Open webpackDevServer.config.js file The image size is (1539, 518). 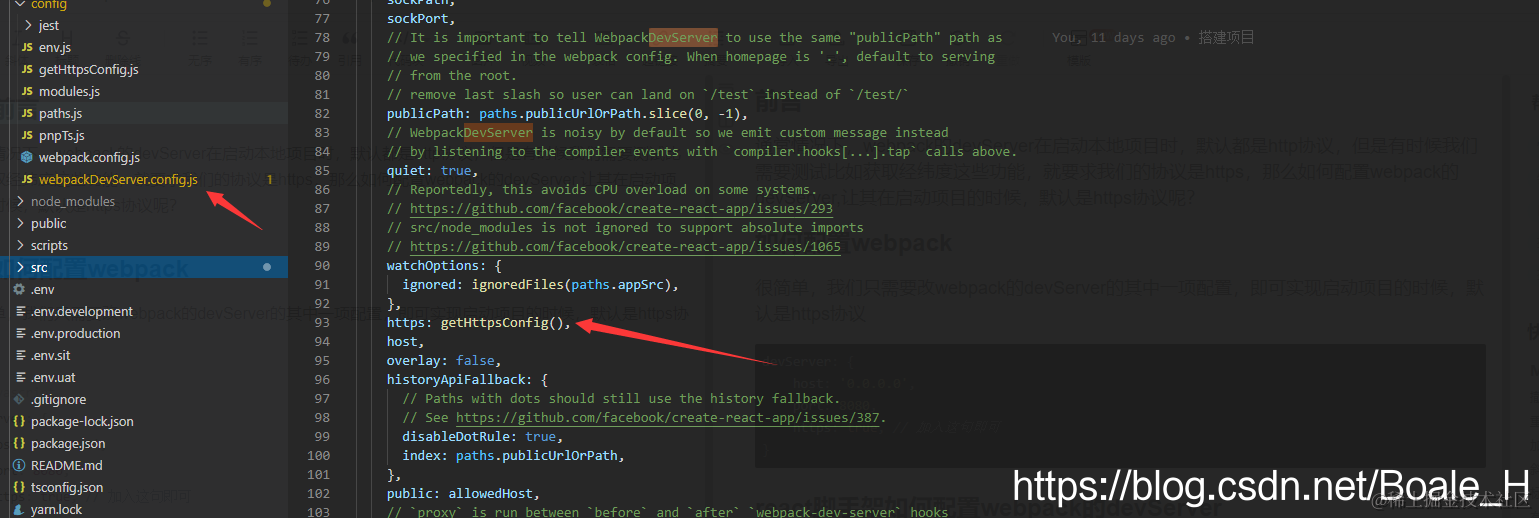click(118, 179)
